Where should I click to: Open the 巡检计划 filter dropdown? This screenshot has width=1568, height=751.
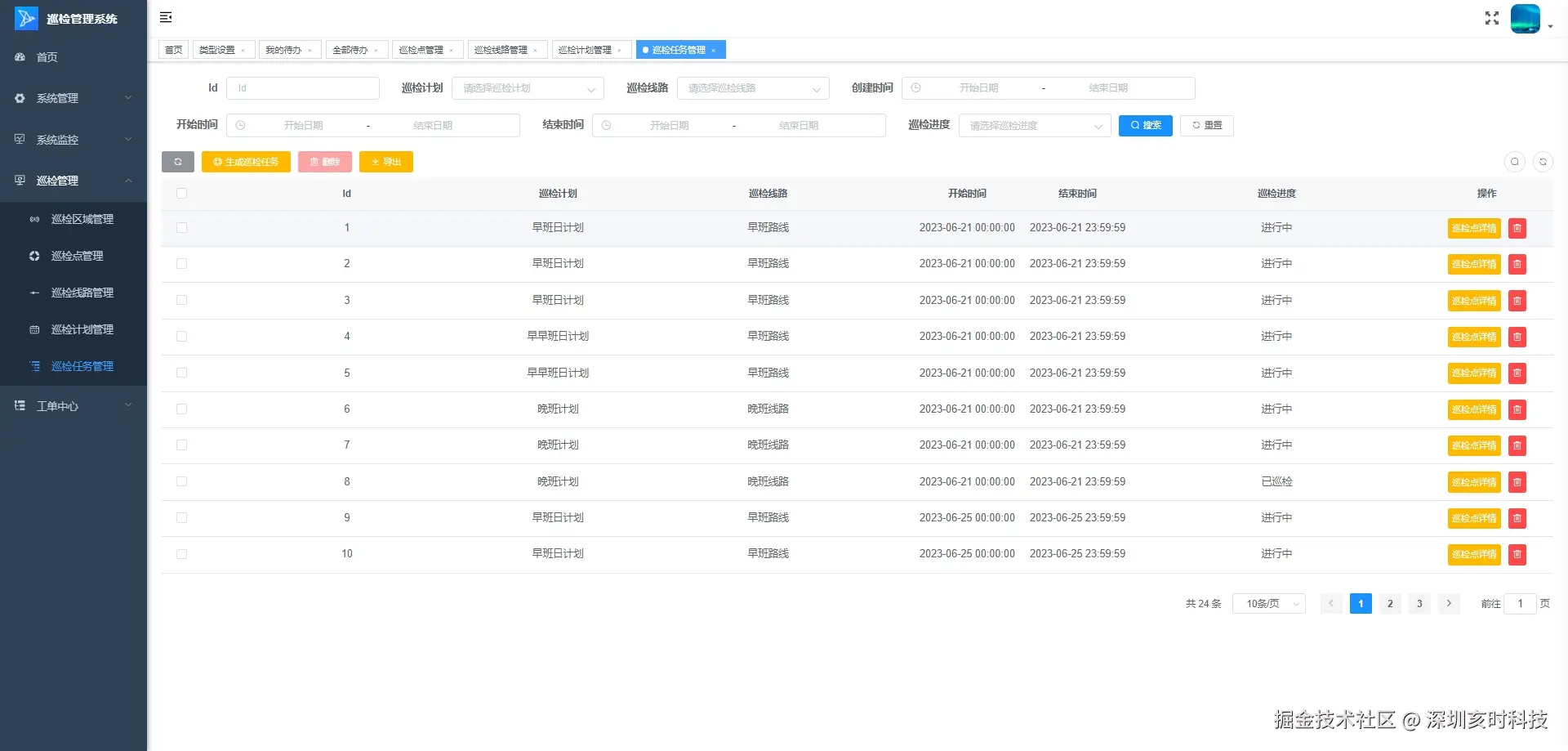tap(528, 88)
